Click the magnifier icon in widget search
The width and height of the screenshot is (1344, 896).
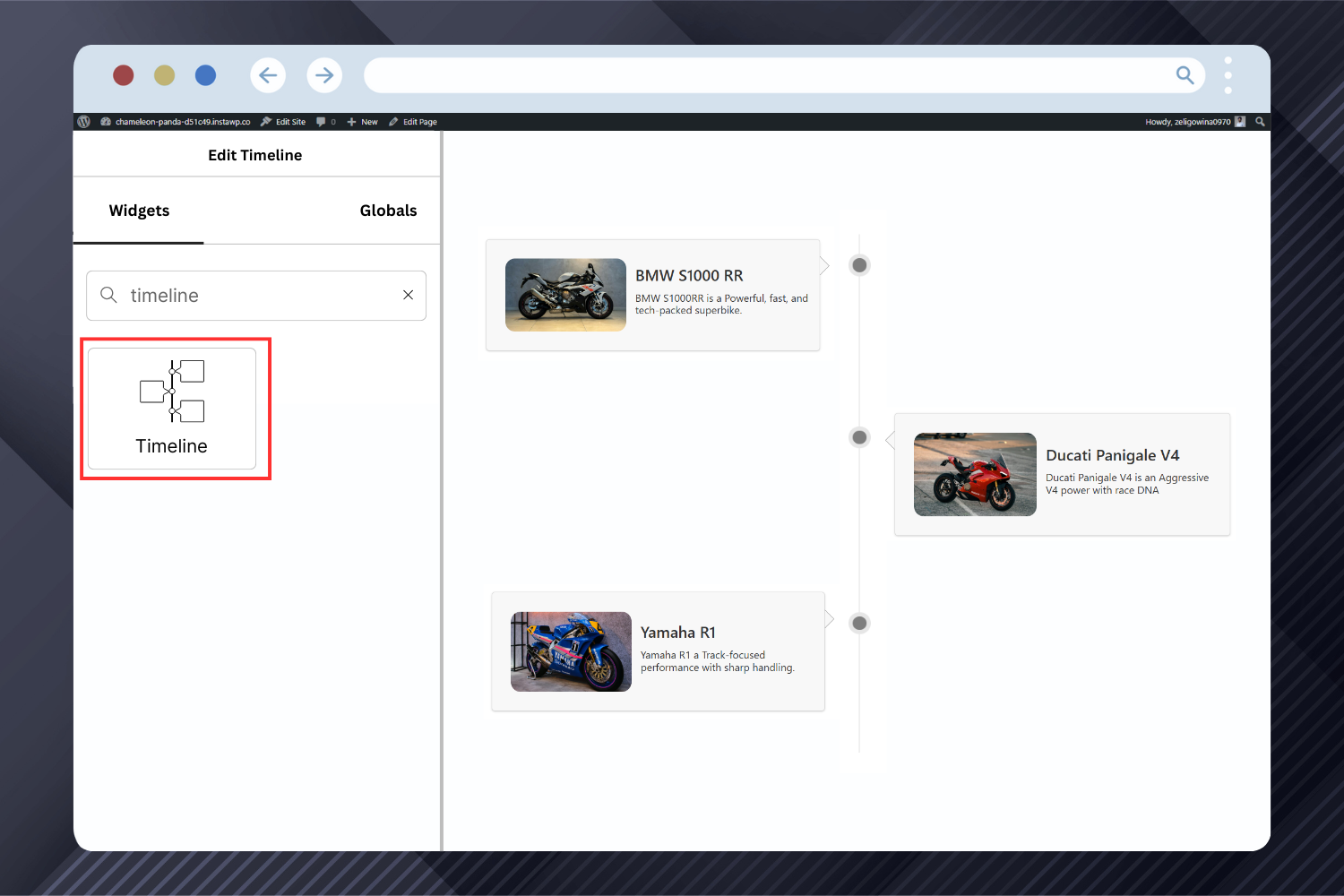coord(108,295)
